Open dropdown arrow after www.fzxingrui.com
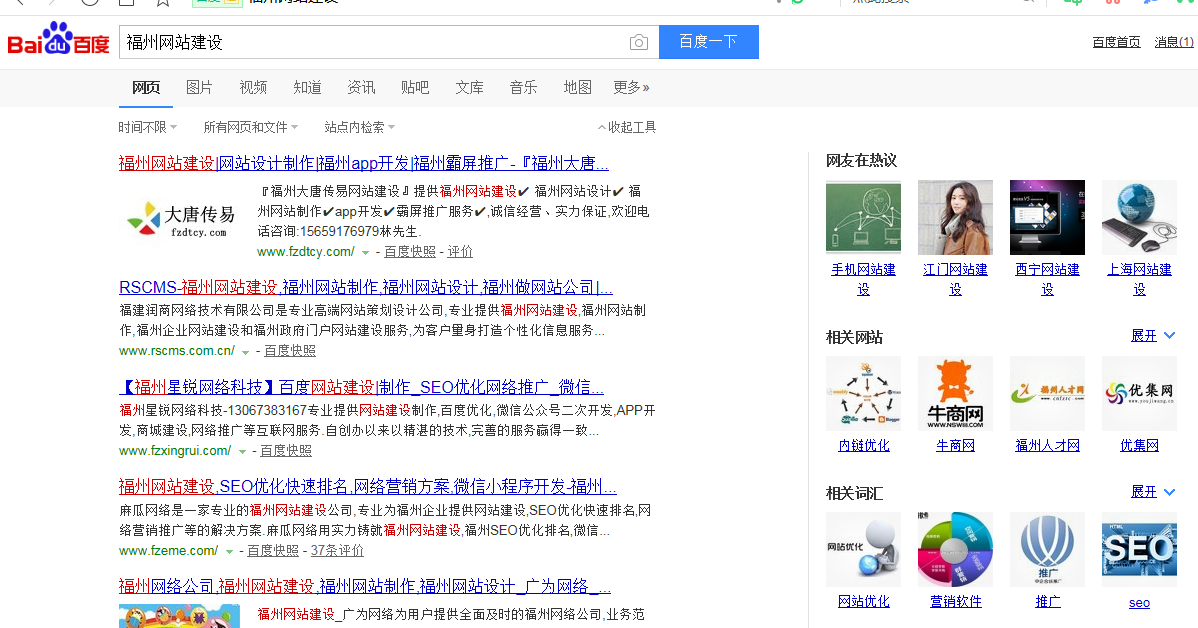1198x628 pixels. click(x=242, y=452)
